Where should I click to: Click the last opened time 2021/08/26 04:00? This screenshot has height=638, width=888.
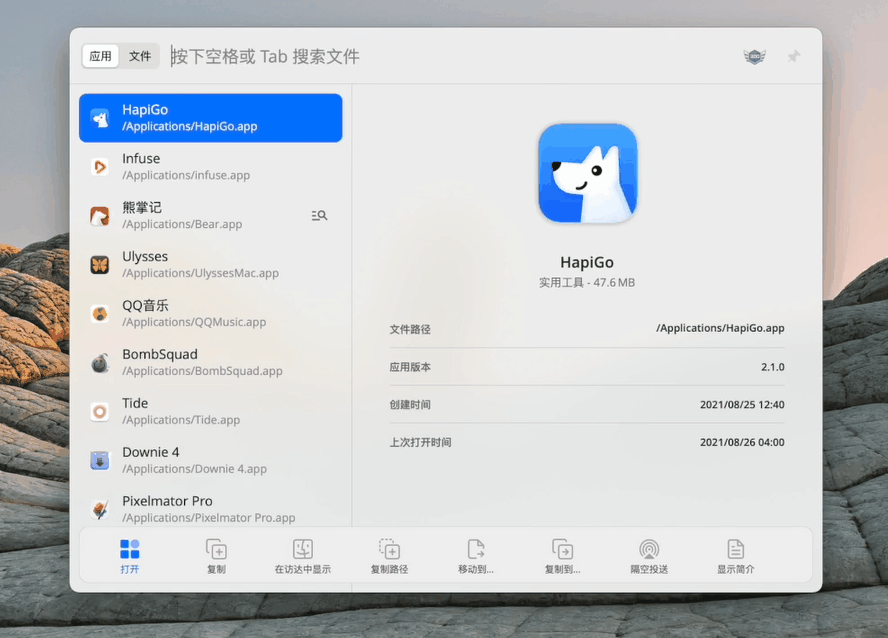742,442
